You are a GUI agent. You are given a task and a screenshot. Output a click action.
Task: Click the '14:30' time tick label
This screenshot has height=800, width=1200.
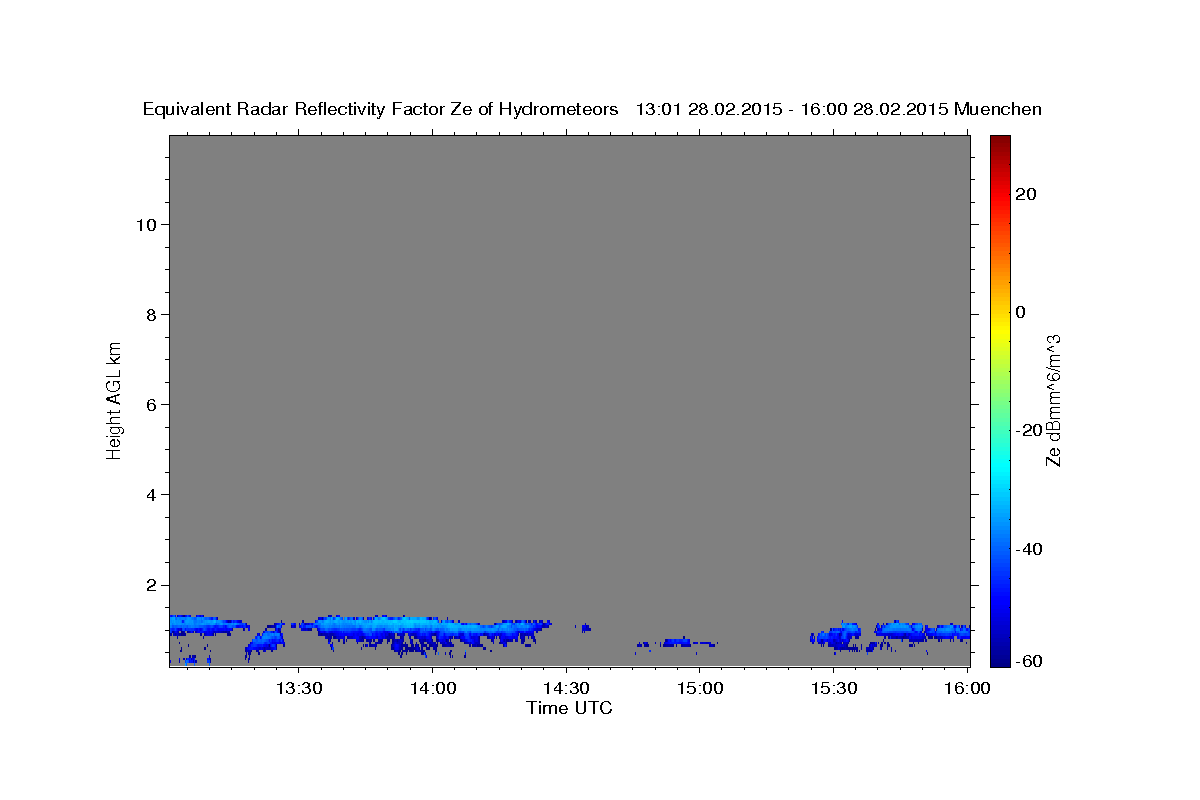point(566,689)
